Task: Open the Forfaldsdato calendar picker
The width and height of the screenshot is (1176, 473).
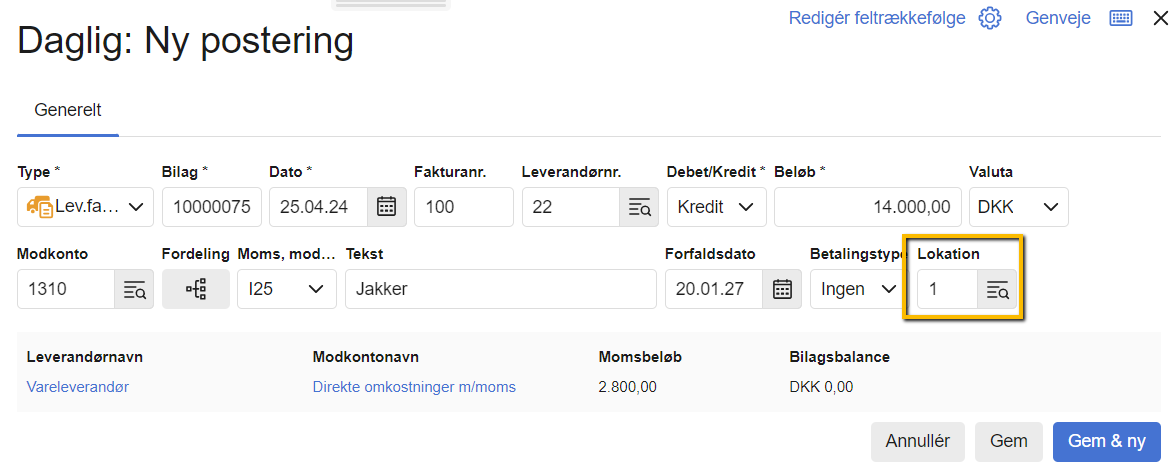Action: point(782,289)
